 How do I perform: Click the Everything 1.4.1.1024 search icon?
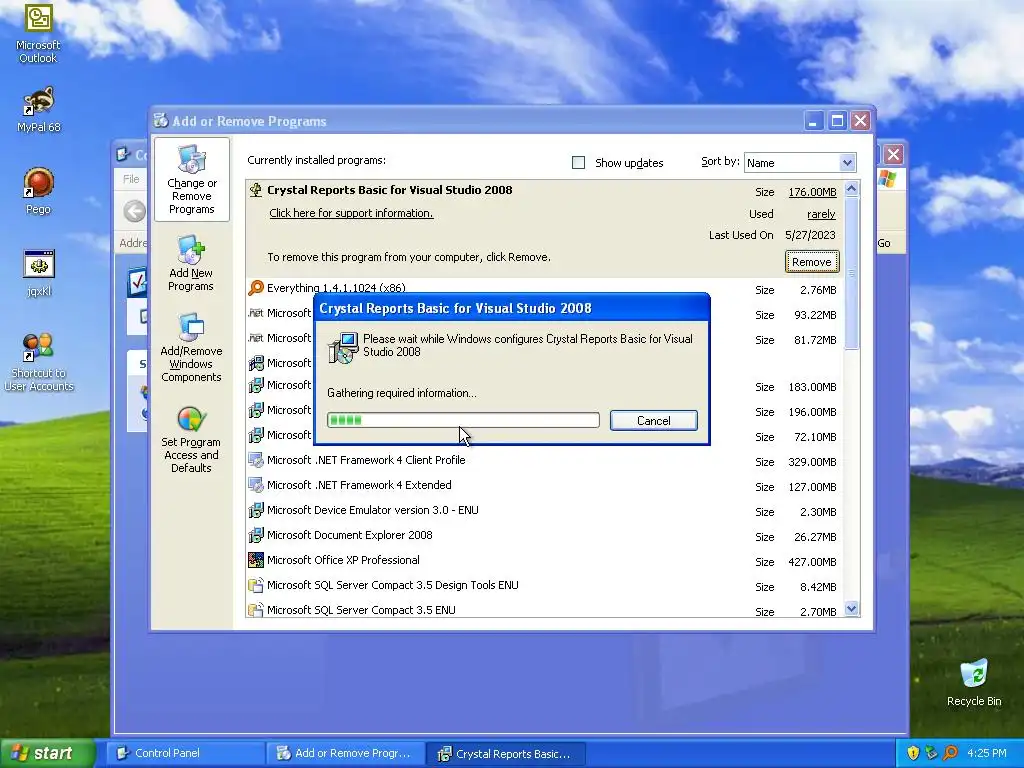256,287
